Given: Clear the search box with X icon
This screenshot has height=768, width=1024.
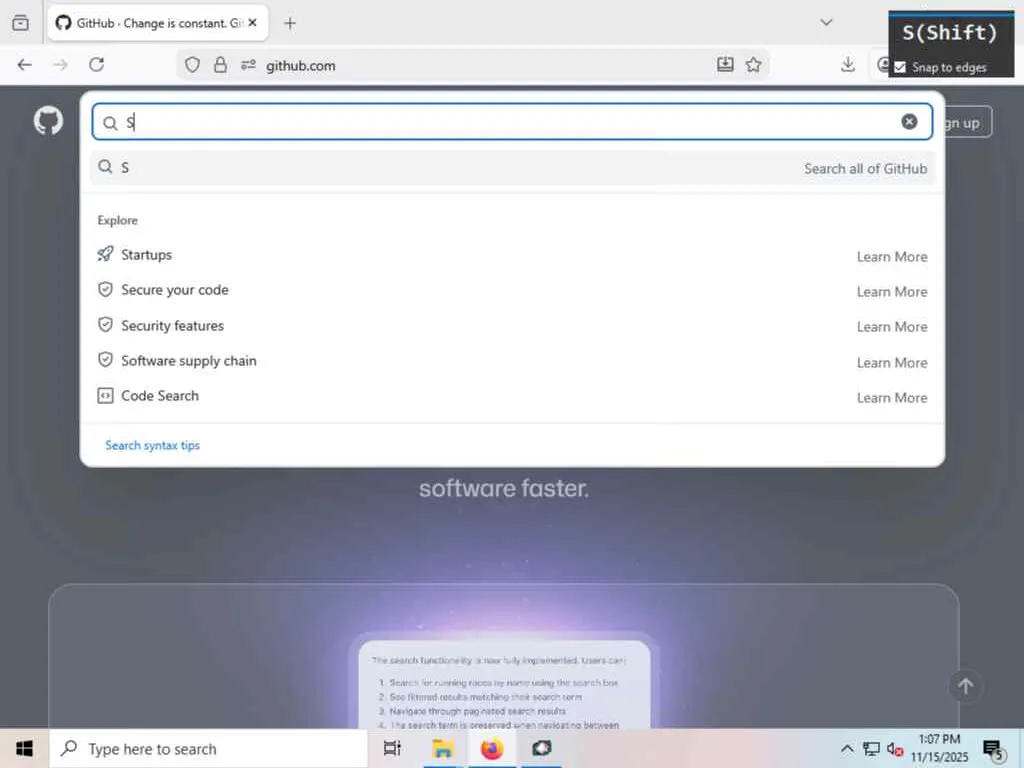Looking at the screenshot, I should pos(909,121).
